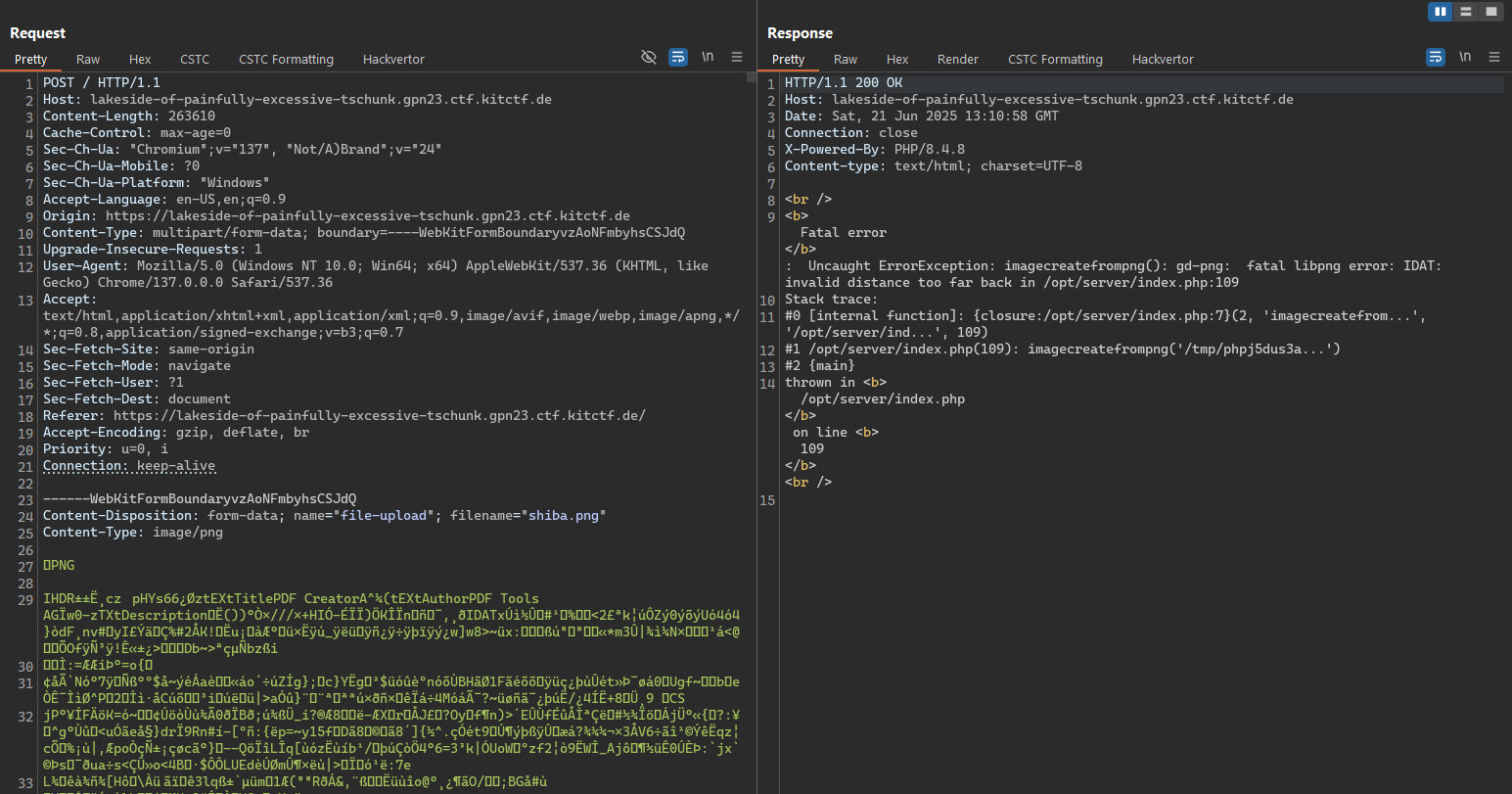The height and width of the screenshot is (794, 1512).
Task: Click the response Date header line
Action: pyautogui.click(x=922, y=116)
